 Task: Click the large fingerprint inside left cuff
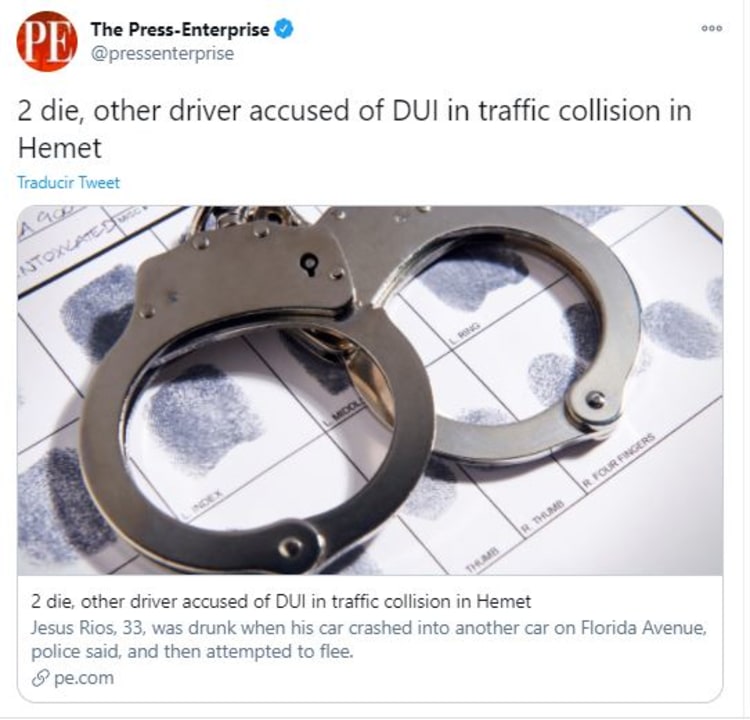pos(206,415)
